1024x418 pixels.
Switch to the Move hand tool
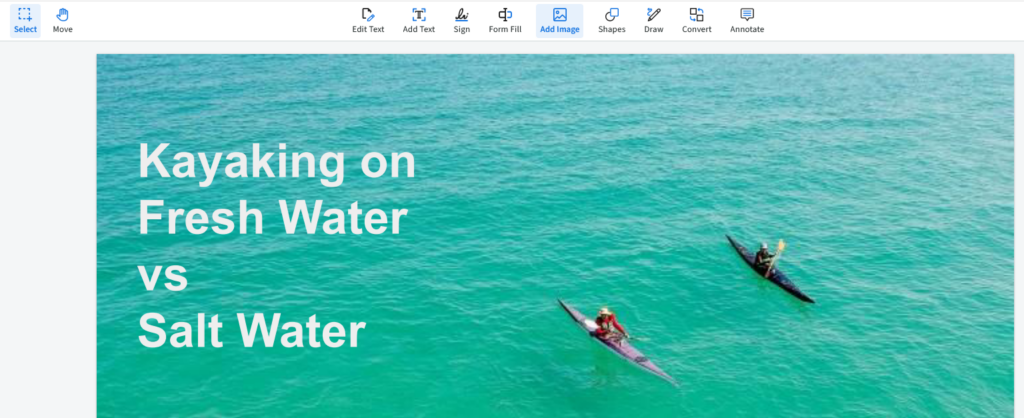point(63,21)
